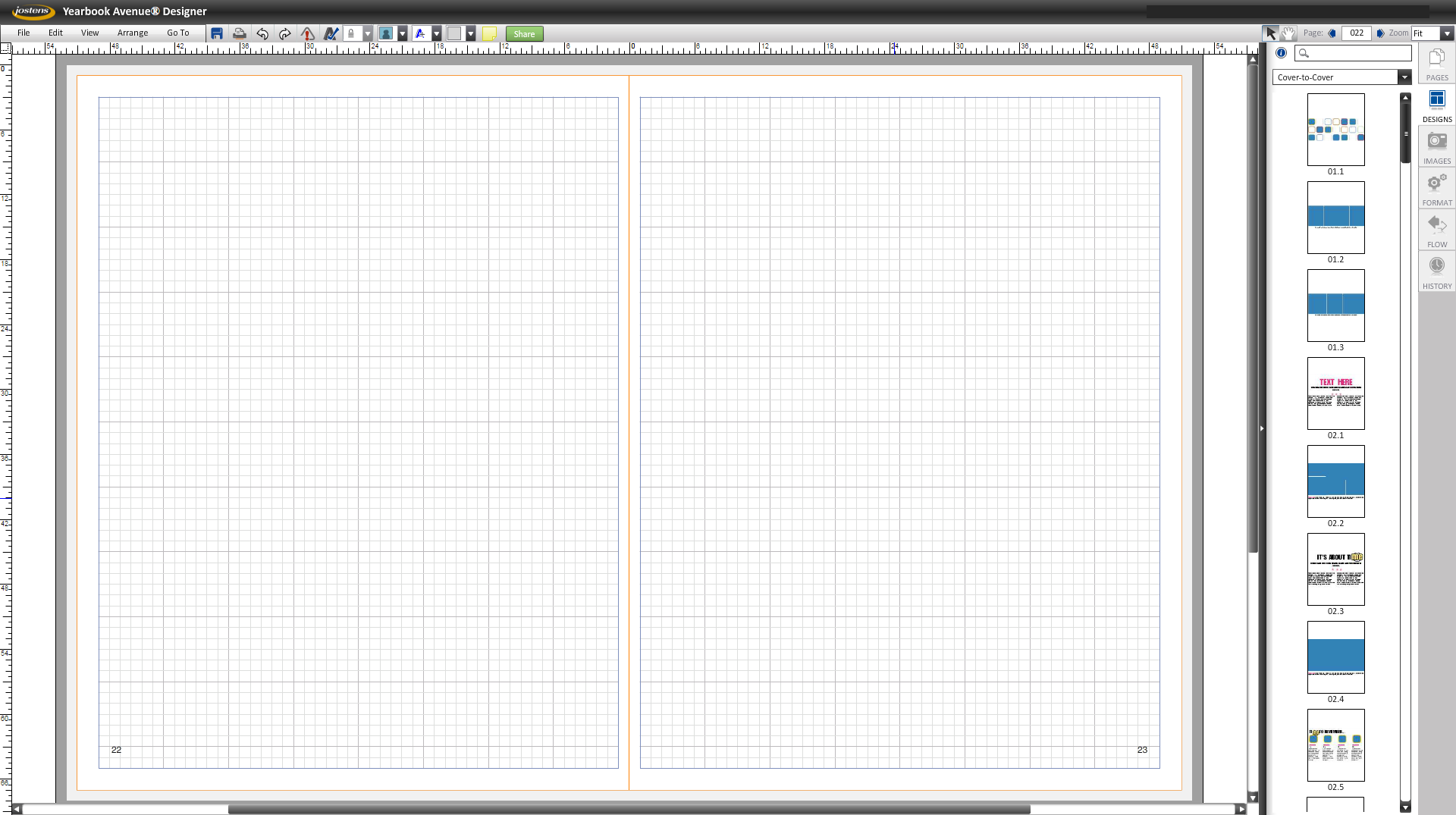Click the spell check icon
The height and width of the screenshot is (815, 1456).
click(x=331, y=33)
